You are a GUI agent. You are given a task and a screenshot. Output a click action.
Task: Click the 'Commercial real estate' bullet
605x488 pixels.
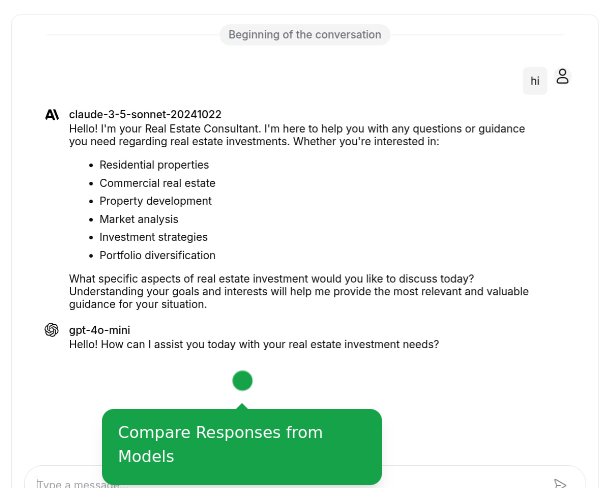pos(157,183)
